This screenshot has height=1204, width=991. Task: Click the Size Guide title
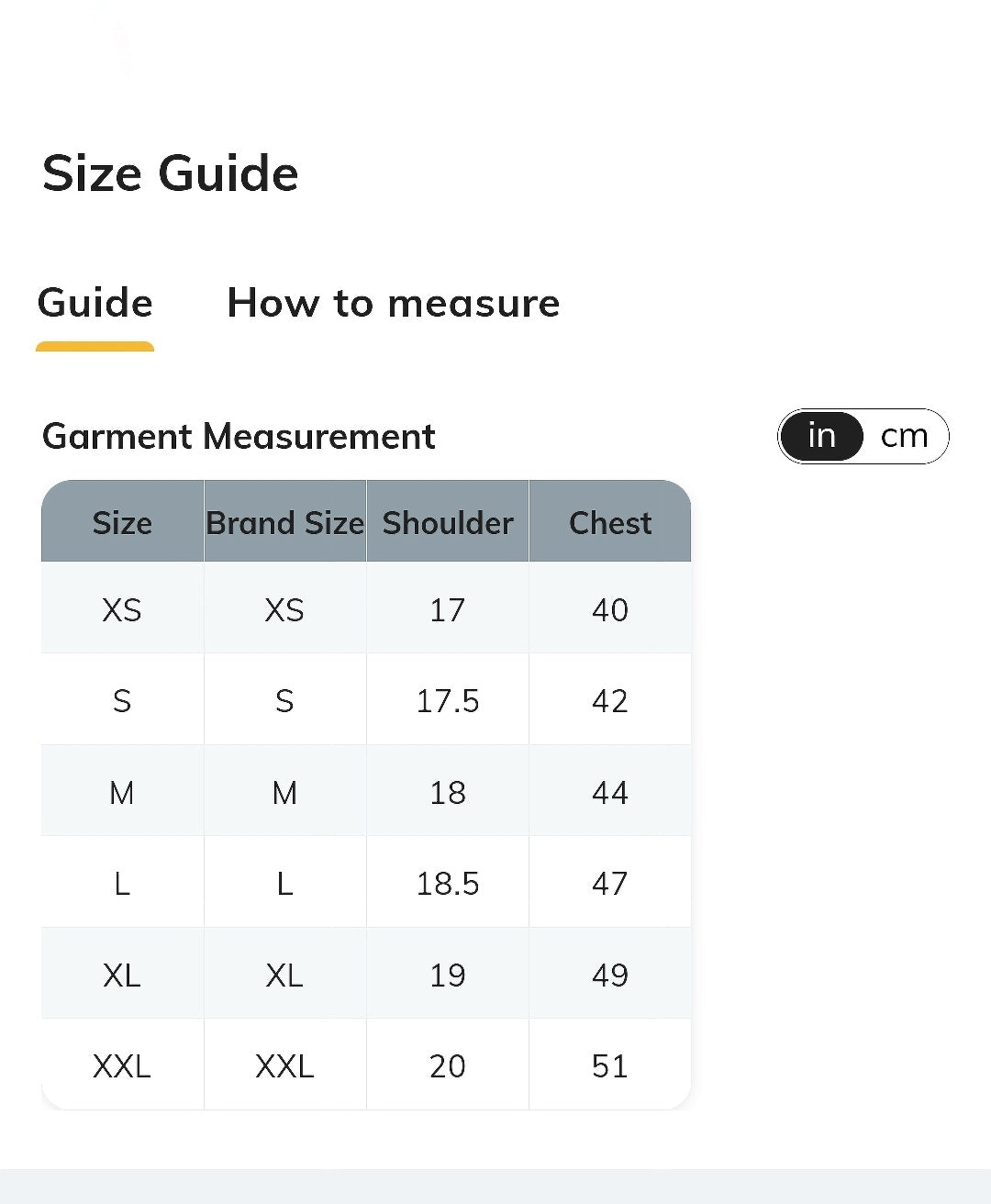171,173
